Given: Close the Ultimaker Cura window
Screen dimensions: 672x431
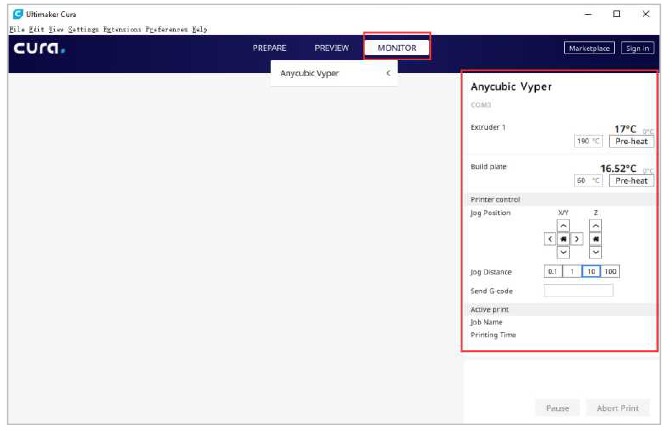Looking at the screenshot, I should click(646, 14).
